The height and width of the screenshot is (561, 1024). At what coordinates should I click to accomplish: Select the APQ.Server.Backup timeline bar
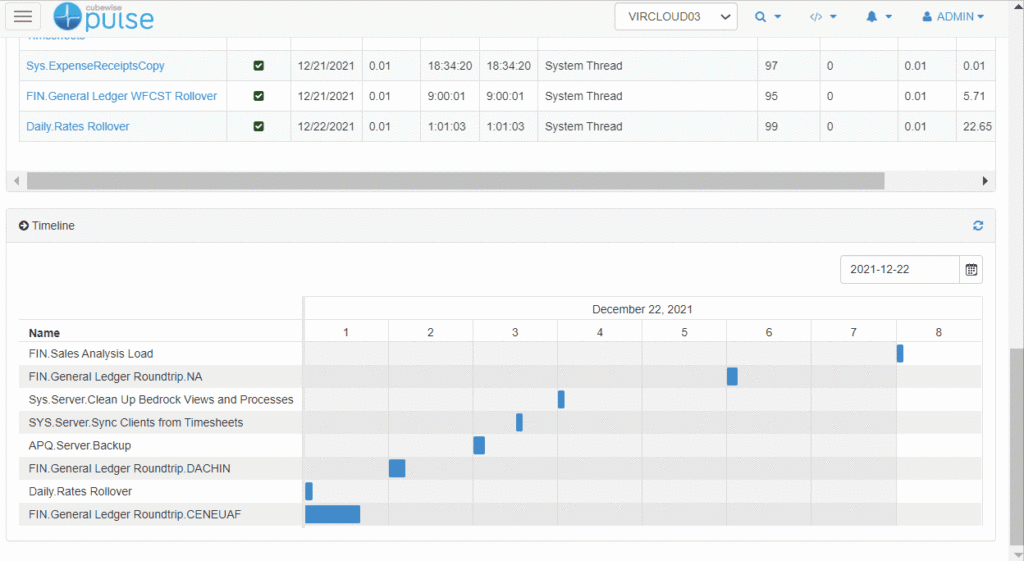point(479,445)
